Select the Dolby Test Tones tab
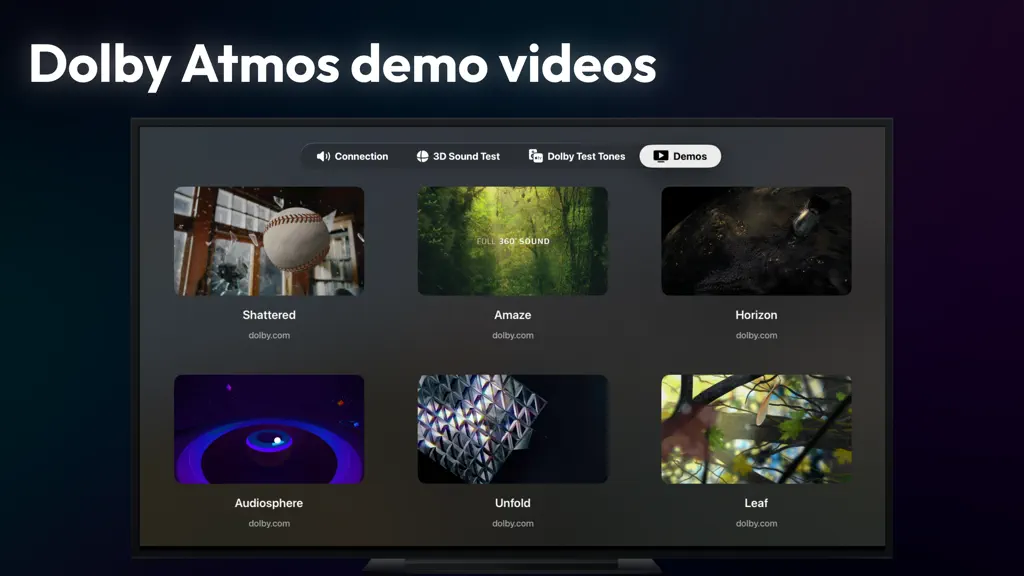The height and width of the screenshot is (576, 1024). click(x=577, y=156)
